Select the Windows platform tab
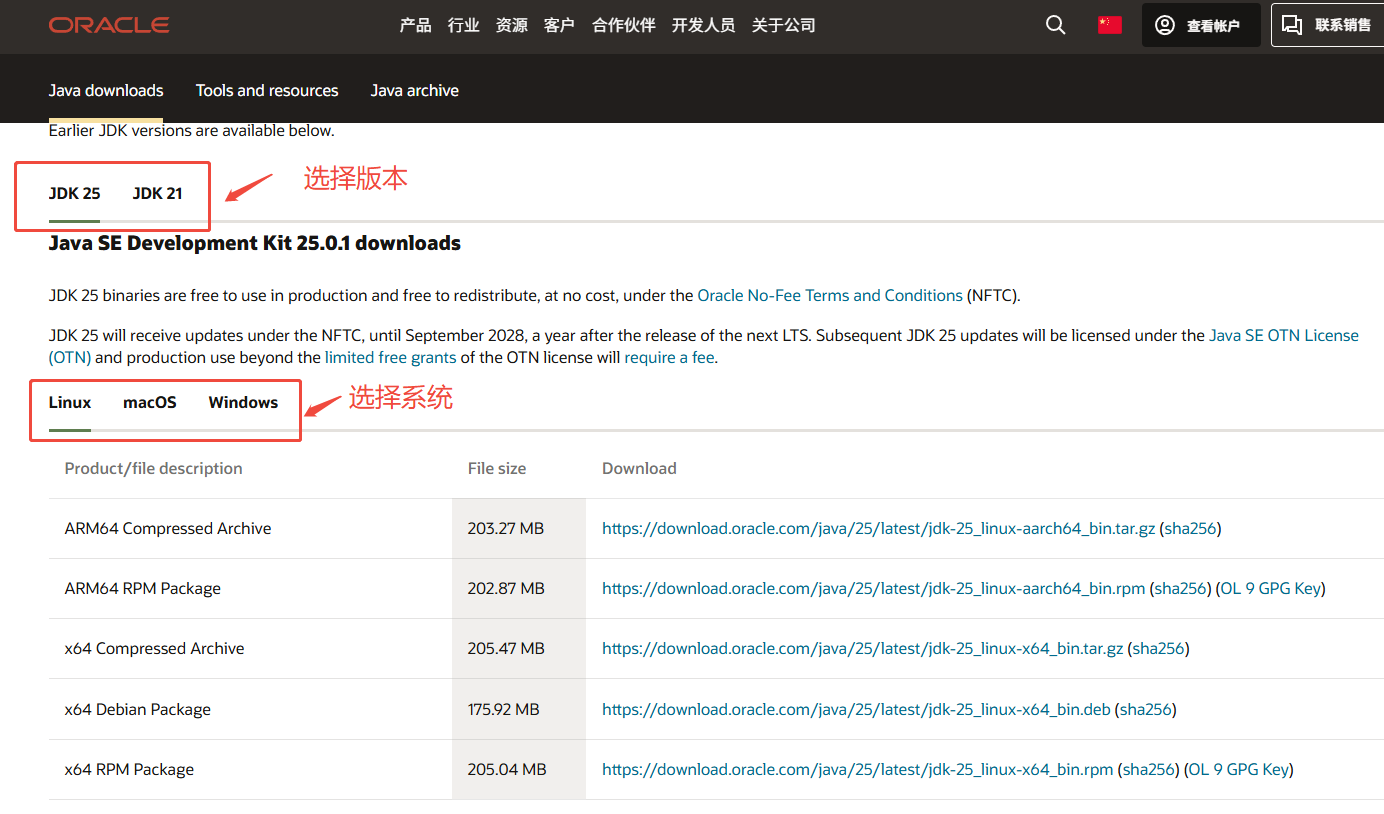The width and height of the screenshot is (1384, 814). pos(243,402)
